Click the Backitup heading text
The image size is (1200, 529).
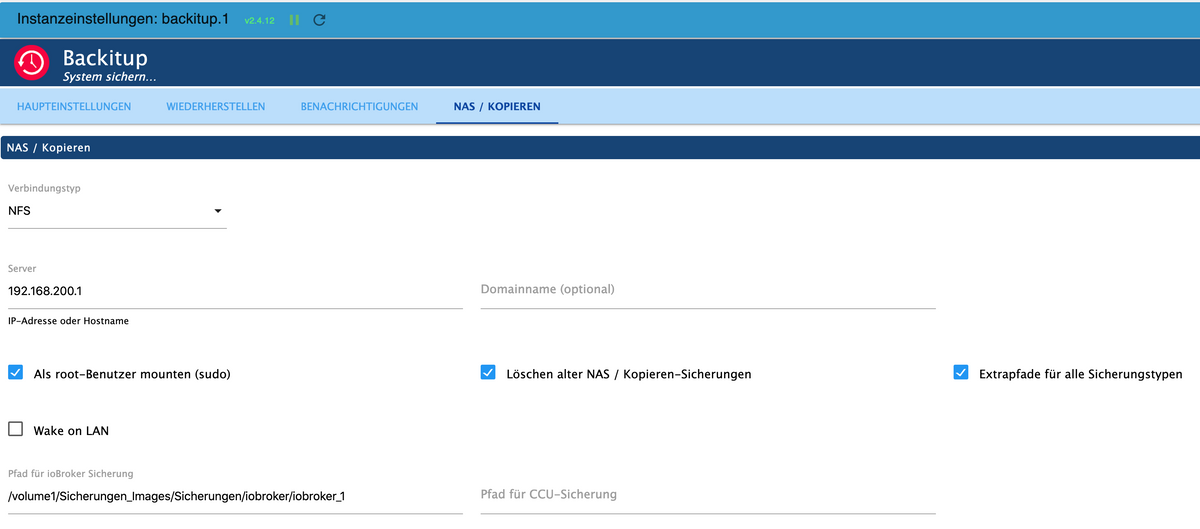[105, 59]
